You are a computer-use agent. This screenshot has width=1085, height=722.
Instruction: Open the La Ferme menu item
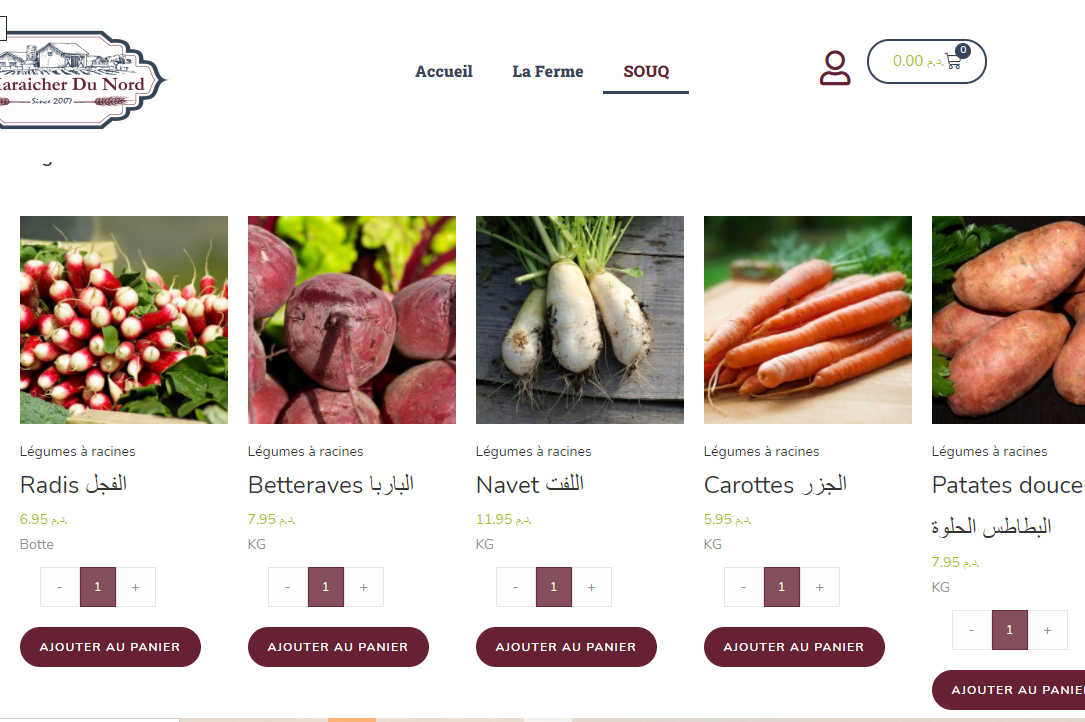pyautogui.click(x=547, y=71)
